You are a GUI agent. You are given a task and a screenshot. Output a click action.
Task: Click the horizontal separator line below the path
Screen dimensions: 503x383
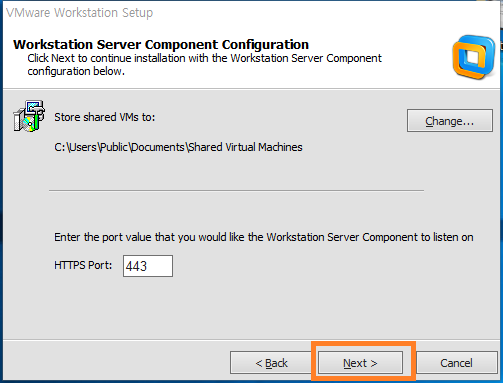click(x=236, y=190)
